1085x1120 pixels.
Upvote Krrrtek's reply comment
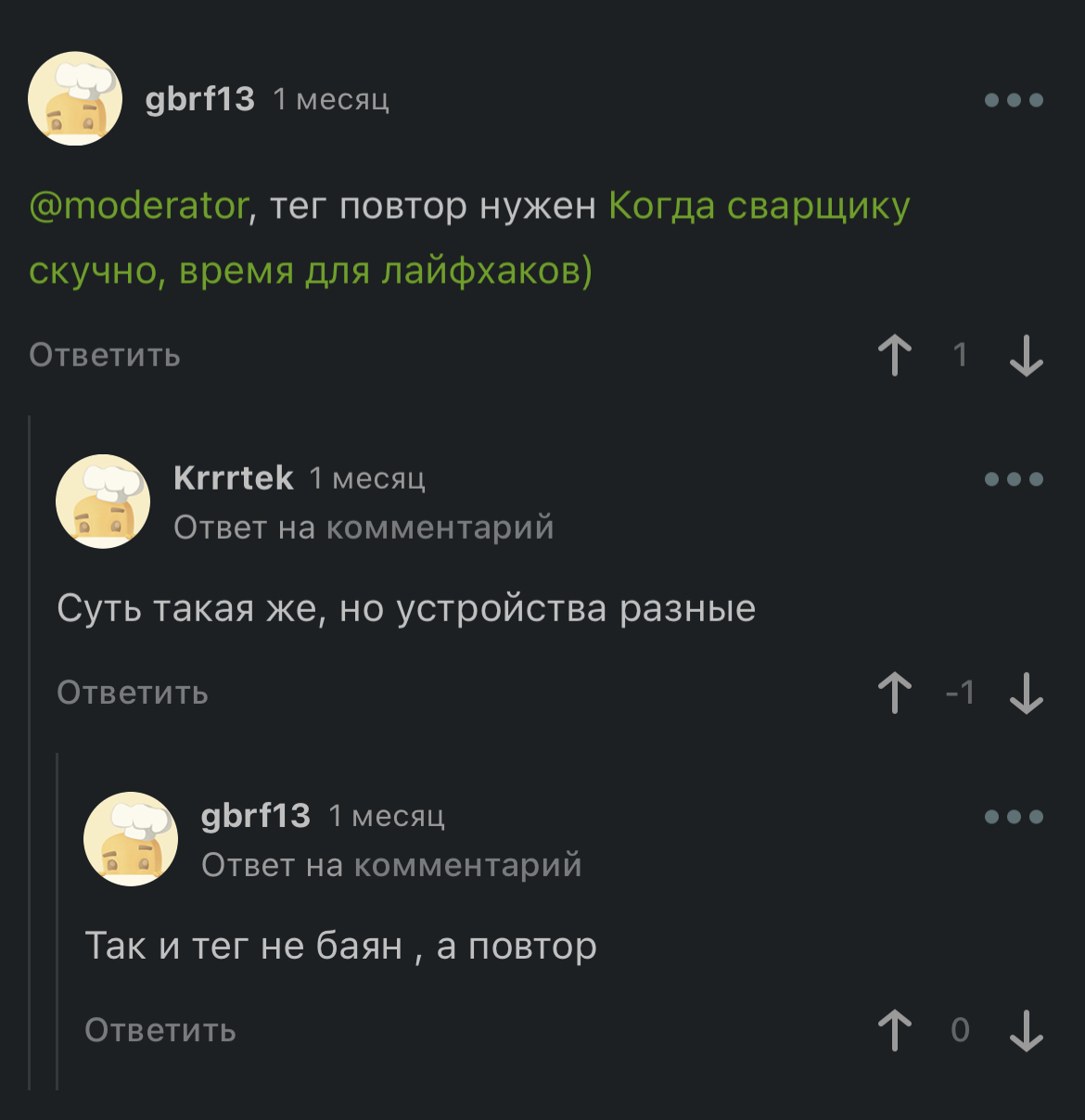click(895, 693)
